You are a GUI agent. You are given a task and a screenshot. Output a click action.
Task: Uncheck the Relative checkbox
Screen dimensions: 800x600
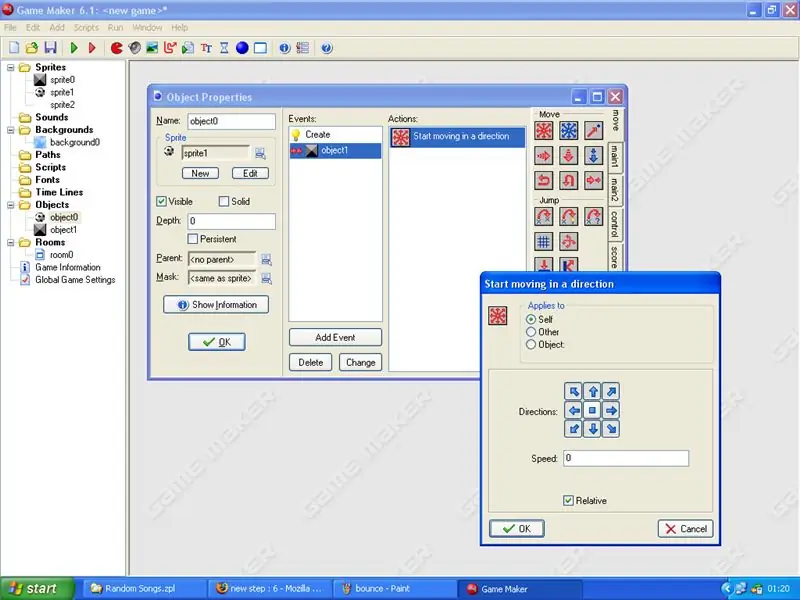568,501
